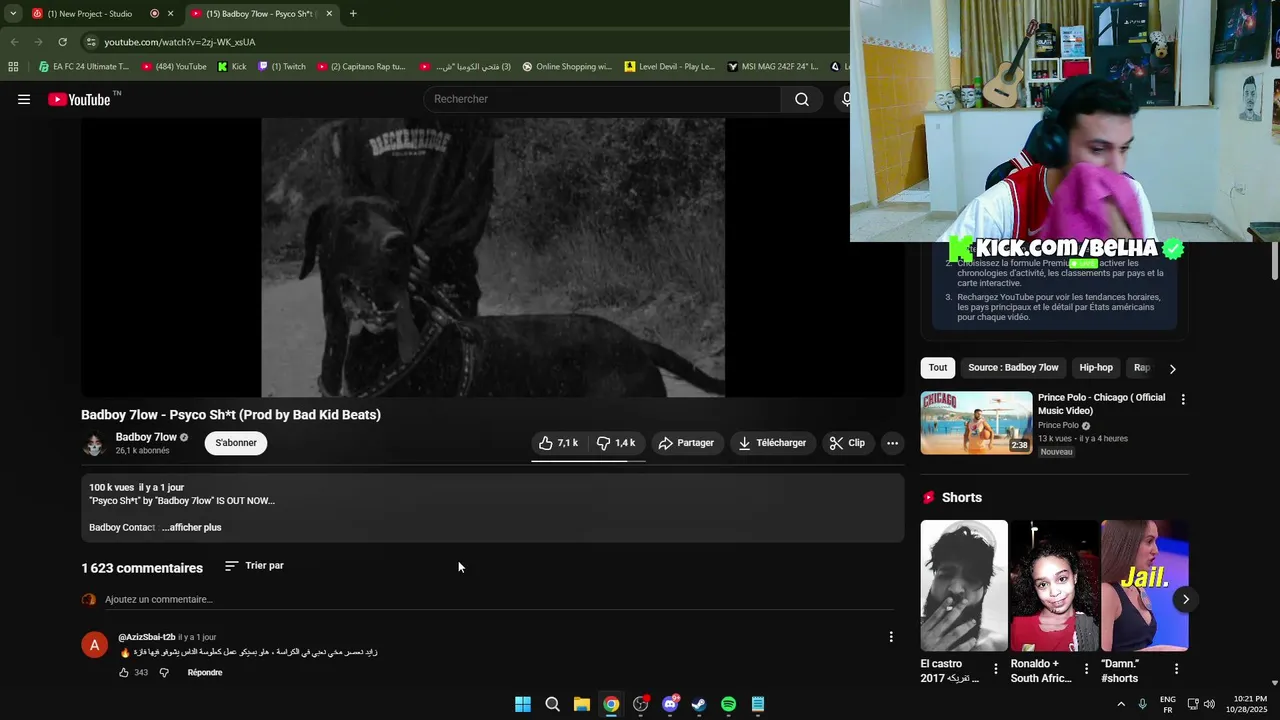This screenshot has height=720, width=1280.
Task: Click the Ajoutez un commentaire field
Action: pyautogui.click(x=499, y=599)
